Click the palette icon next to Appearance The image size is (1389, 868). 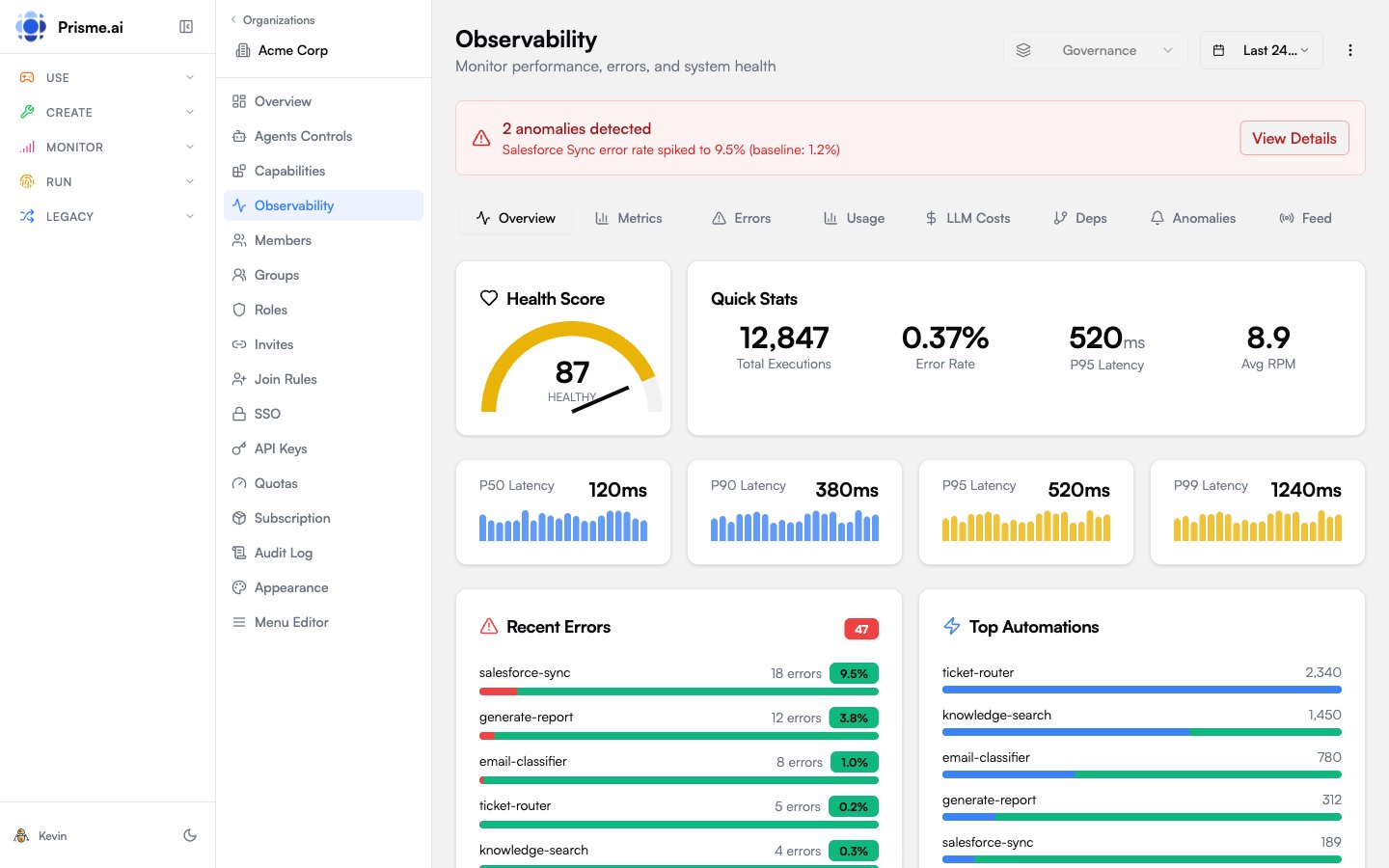(239, 587)
